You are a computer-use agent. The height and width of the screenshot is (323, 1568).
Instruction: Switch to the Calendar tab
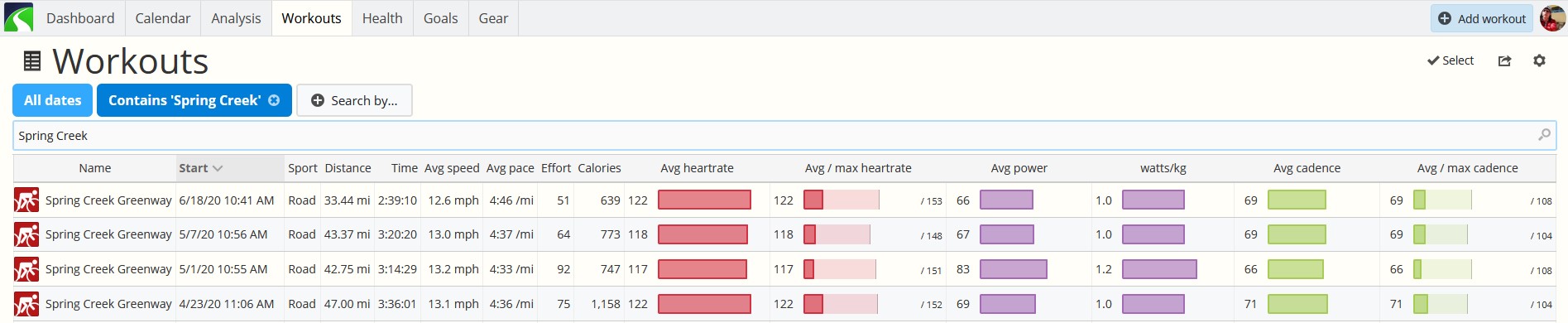point(163,18)
